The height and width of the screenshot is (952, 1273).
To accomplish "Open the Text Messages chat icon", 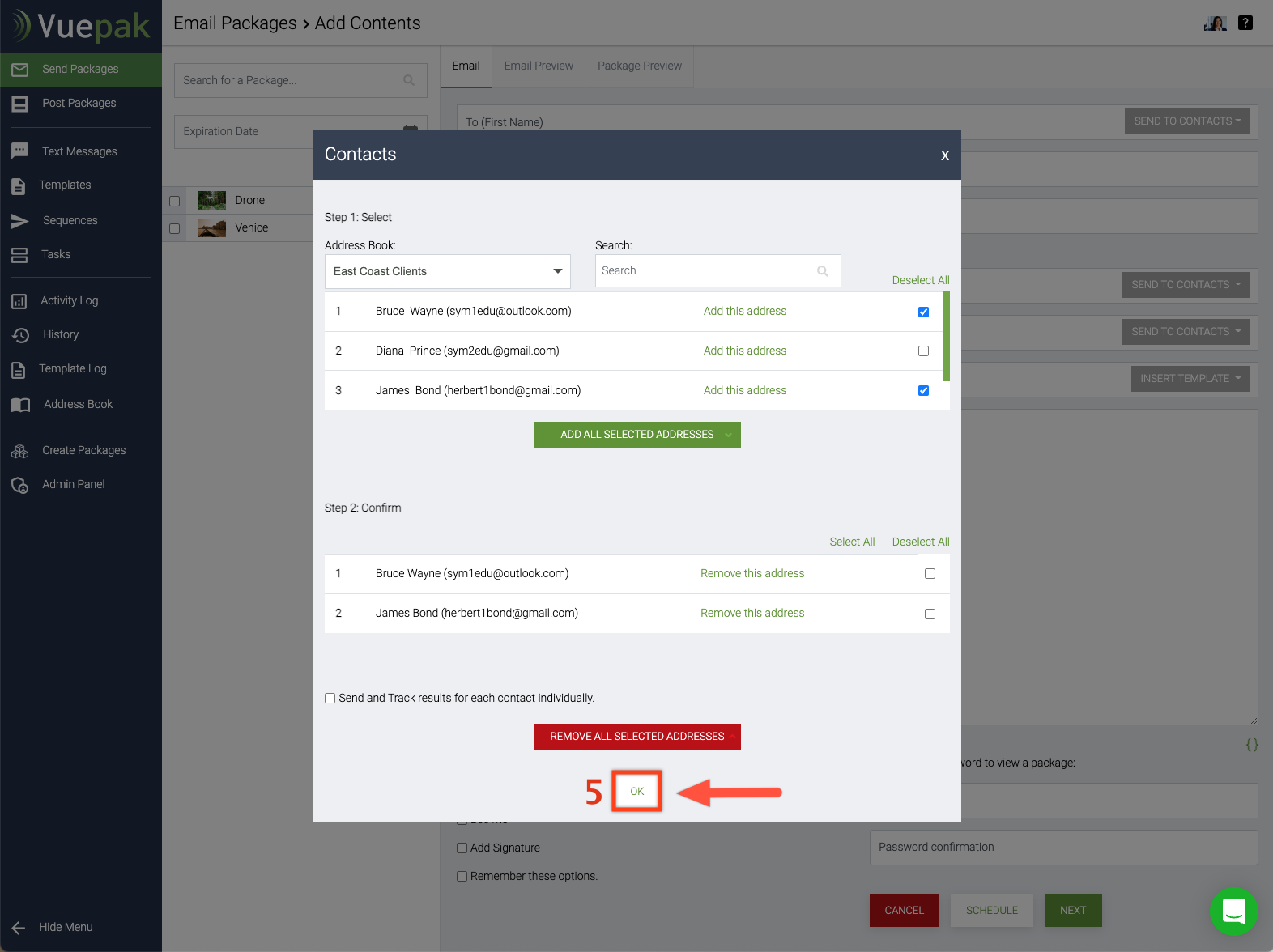I will click(20, 151).
